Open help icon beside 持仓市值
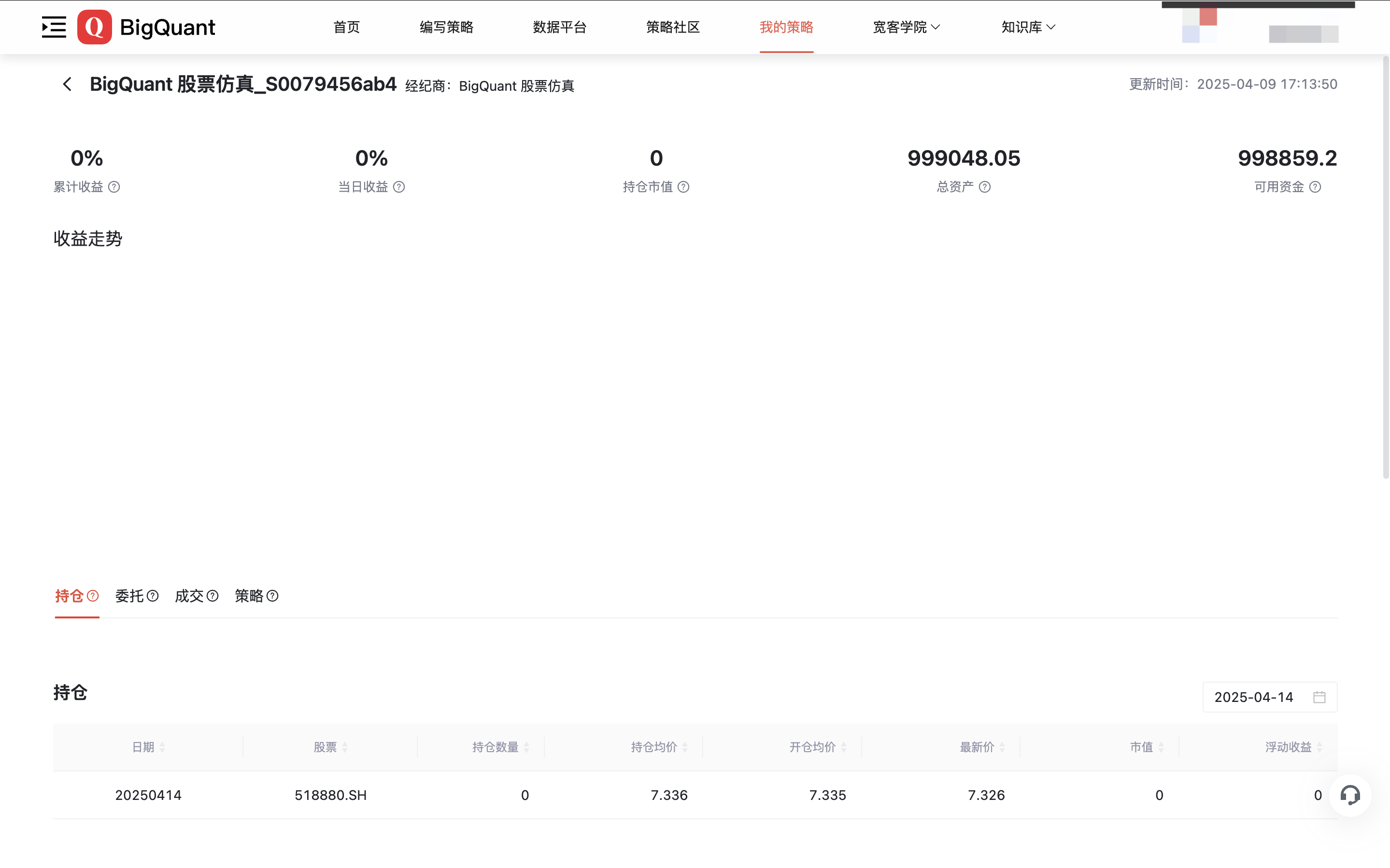Viewport: 1390px width, 868px height. tap(683, 187)
